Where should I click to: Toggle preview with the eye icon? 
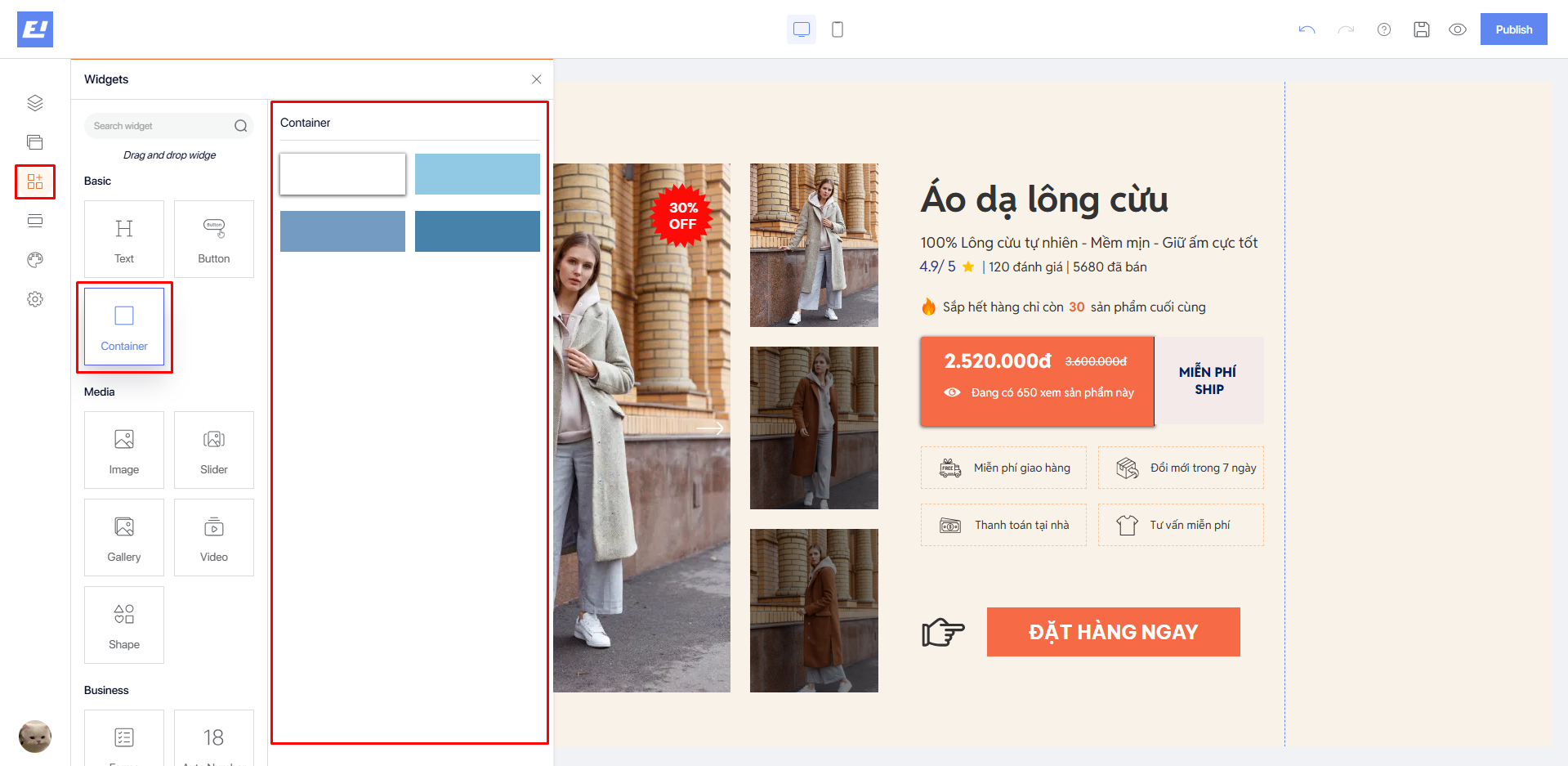[x=1458, y=29]
